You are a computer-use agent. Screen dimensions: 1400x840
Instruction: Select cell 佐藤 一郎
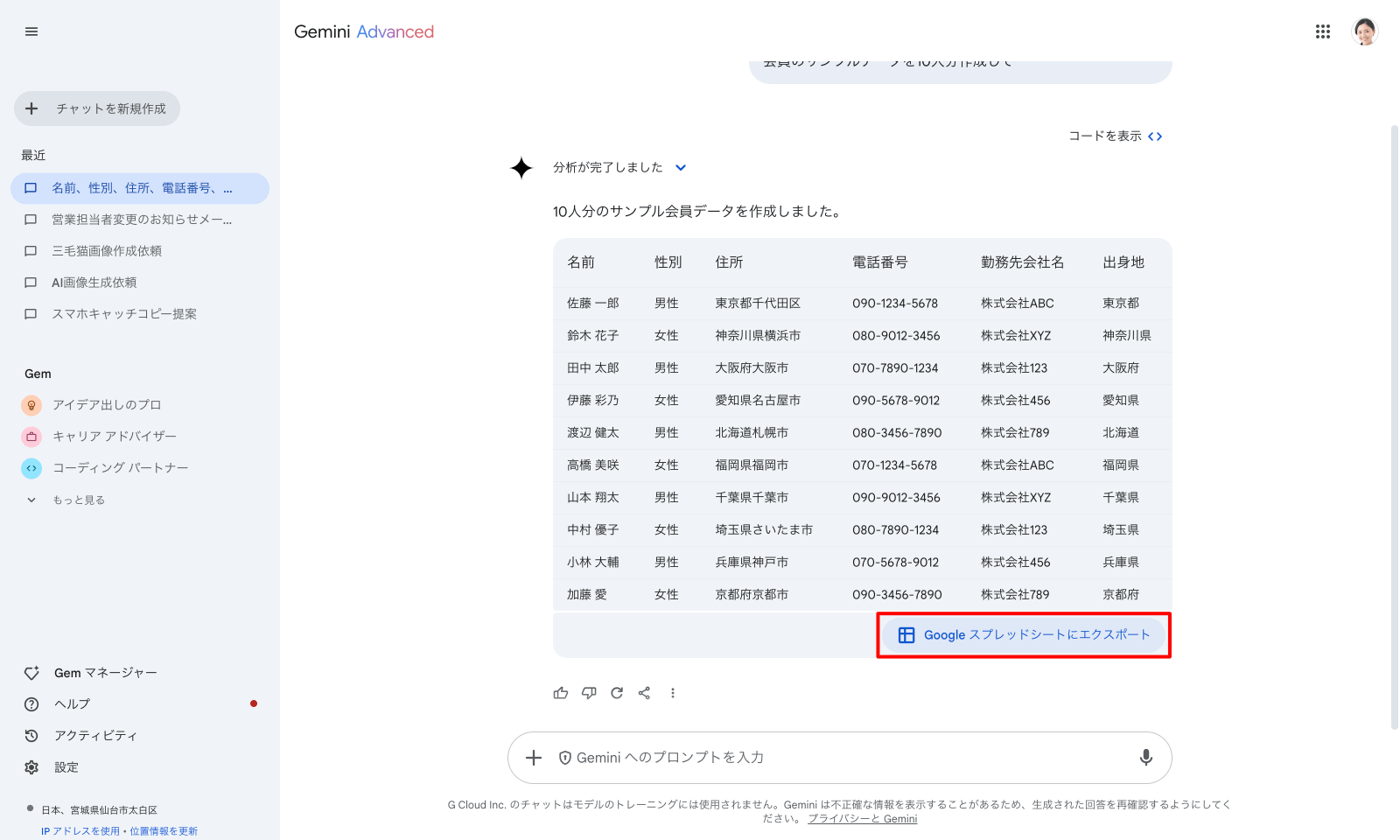[593, 304]
